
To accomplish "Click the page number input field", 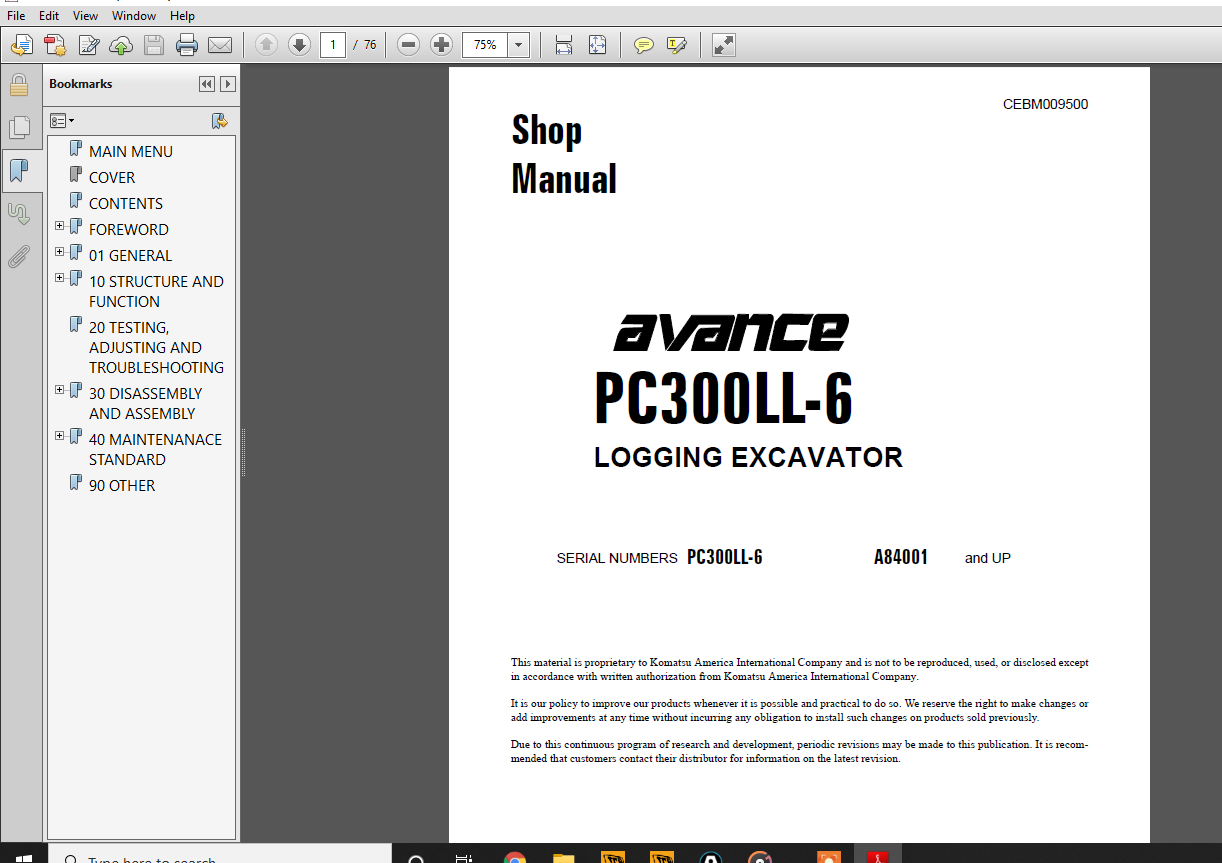I will point(333,45).
